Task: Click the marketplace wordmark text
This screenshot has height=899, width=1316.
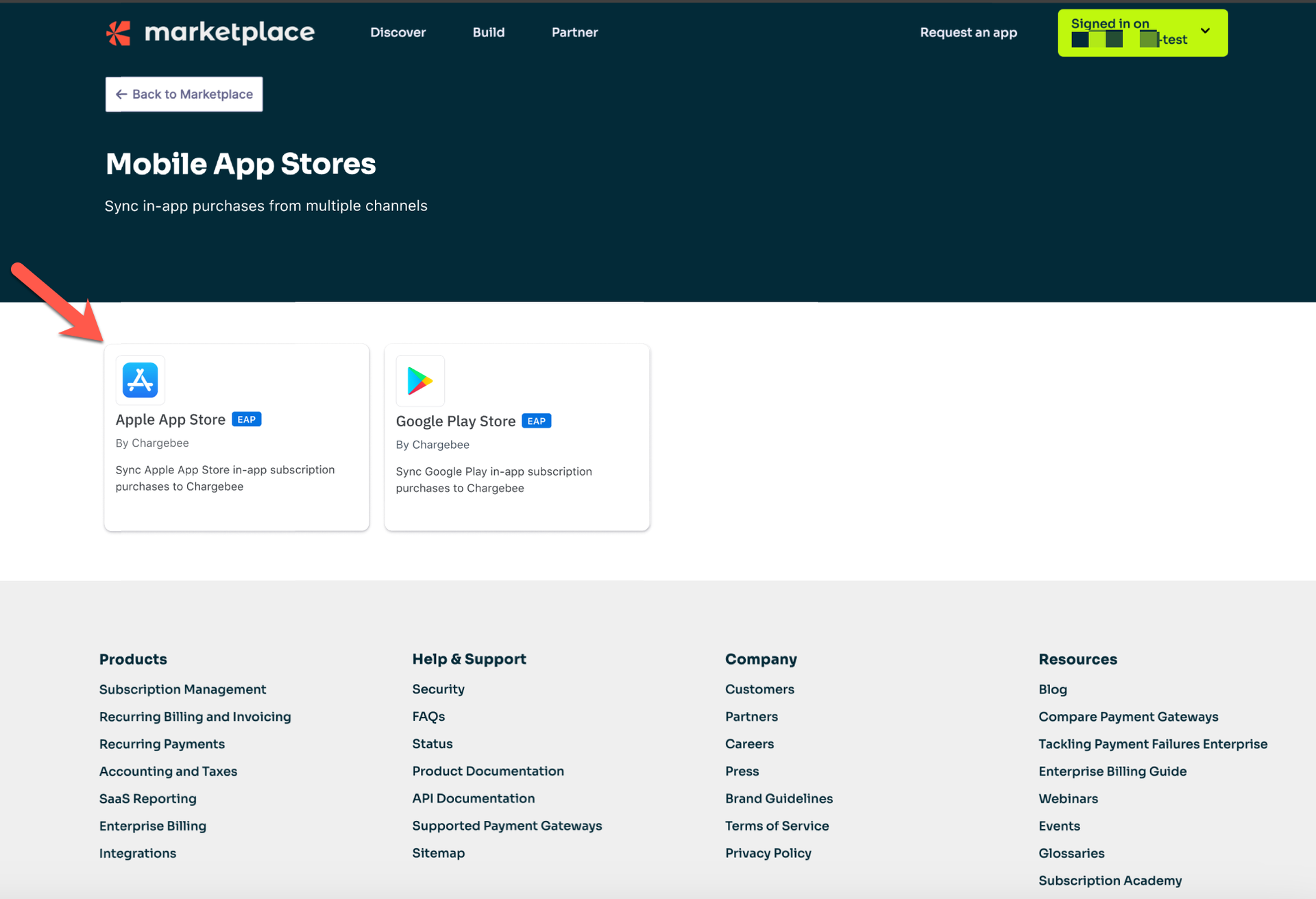Action: point(230,32)
